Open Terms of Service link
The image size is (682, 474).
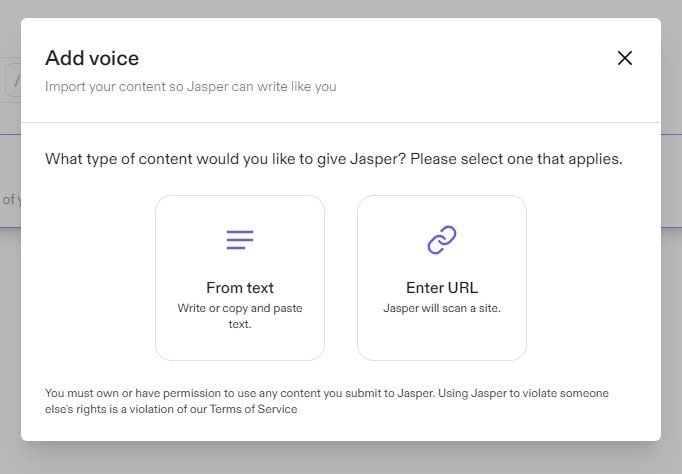[254, 409]
